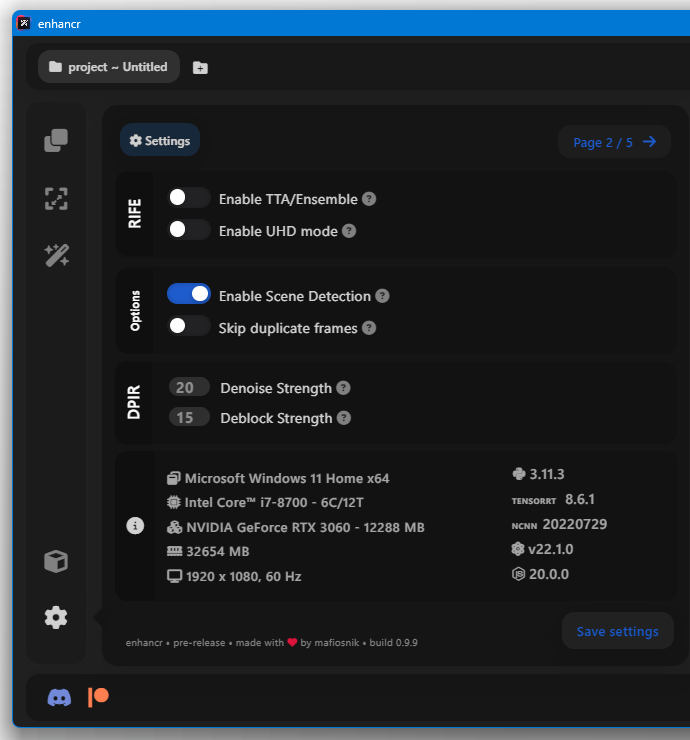The image size is (690, 740).
Task: Click the build 0.9.9 footer text
Action: (394, 643)
